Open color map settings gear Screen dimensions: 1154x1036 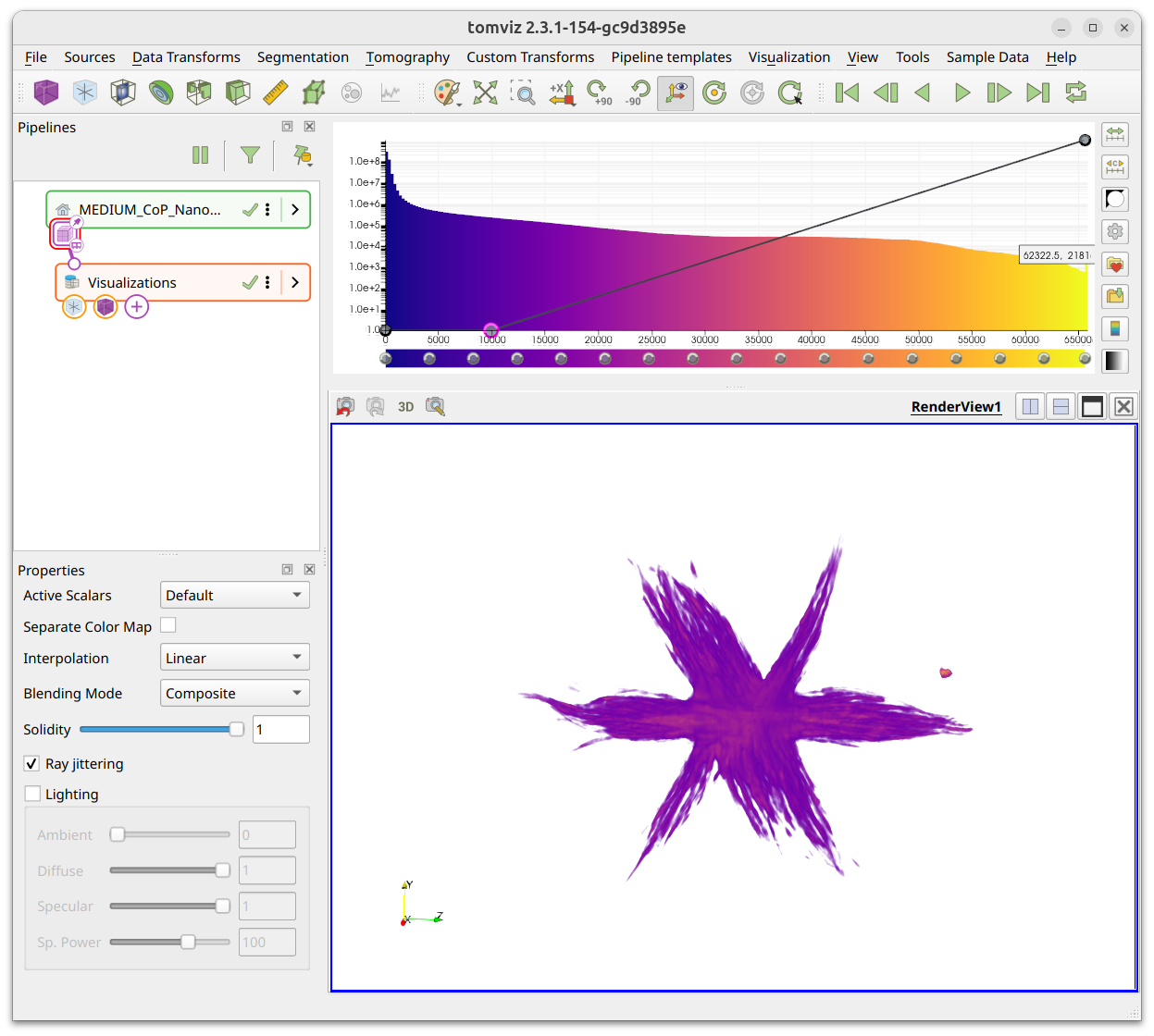pos(1115,231)
